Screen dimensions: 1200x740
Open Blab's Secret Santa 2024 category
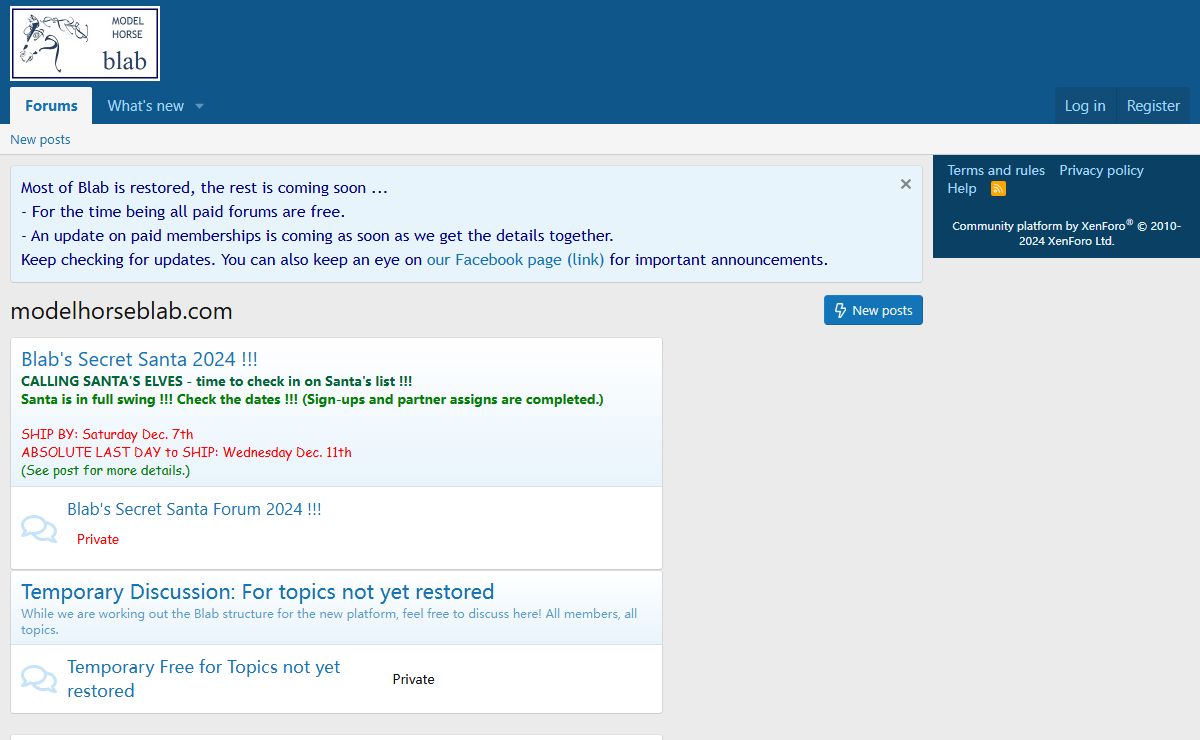click(x=139, y=360)
